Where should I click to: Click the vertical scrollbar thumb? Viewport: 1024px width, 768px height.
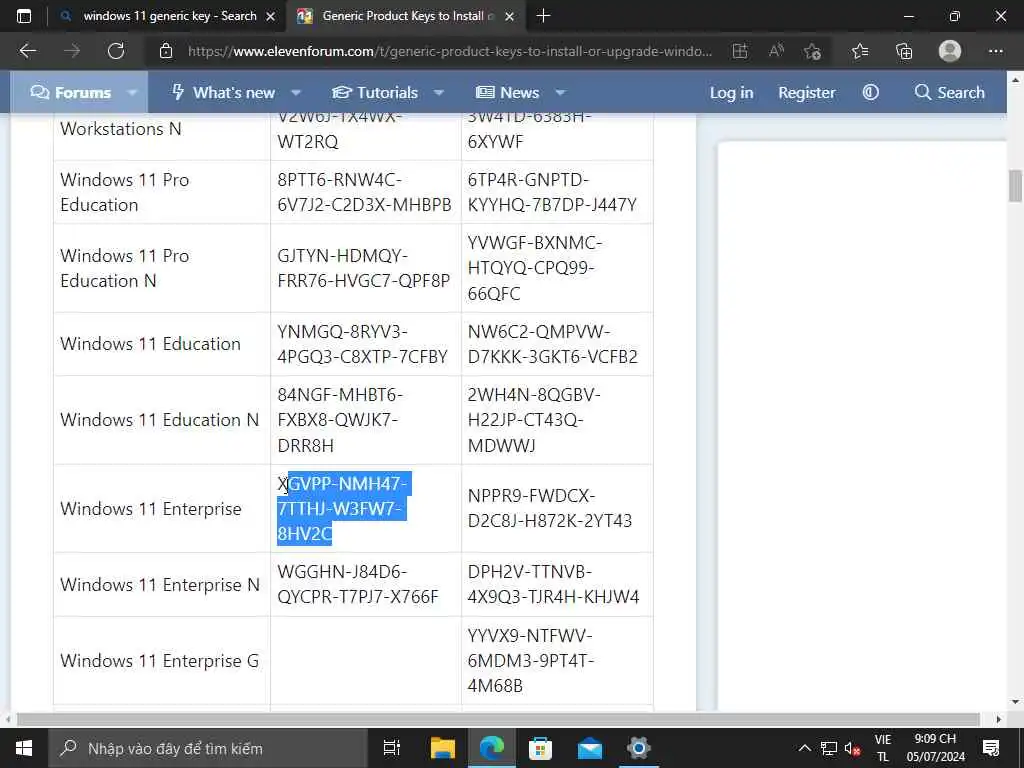pyautogui.click(x=1015, y=185)
